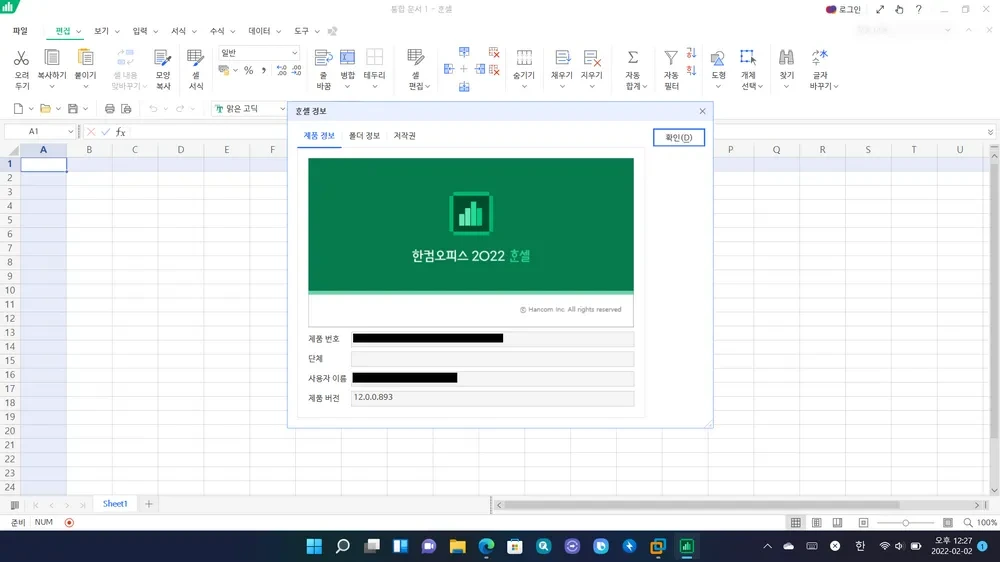Click the Fill (채우기) icon

click(562, 57)
